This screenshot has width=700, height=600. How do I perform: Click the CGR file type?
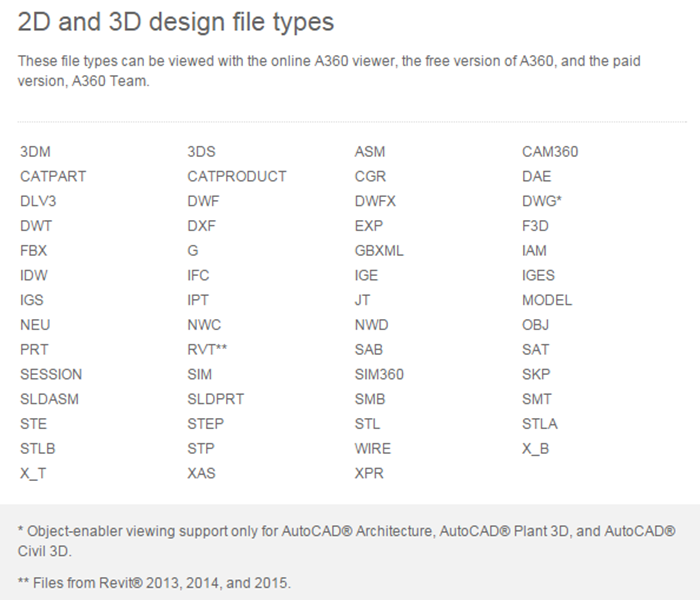pyautogui.click(x=370, y=176)
